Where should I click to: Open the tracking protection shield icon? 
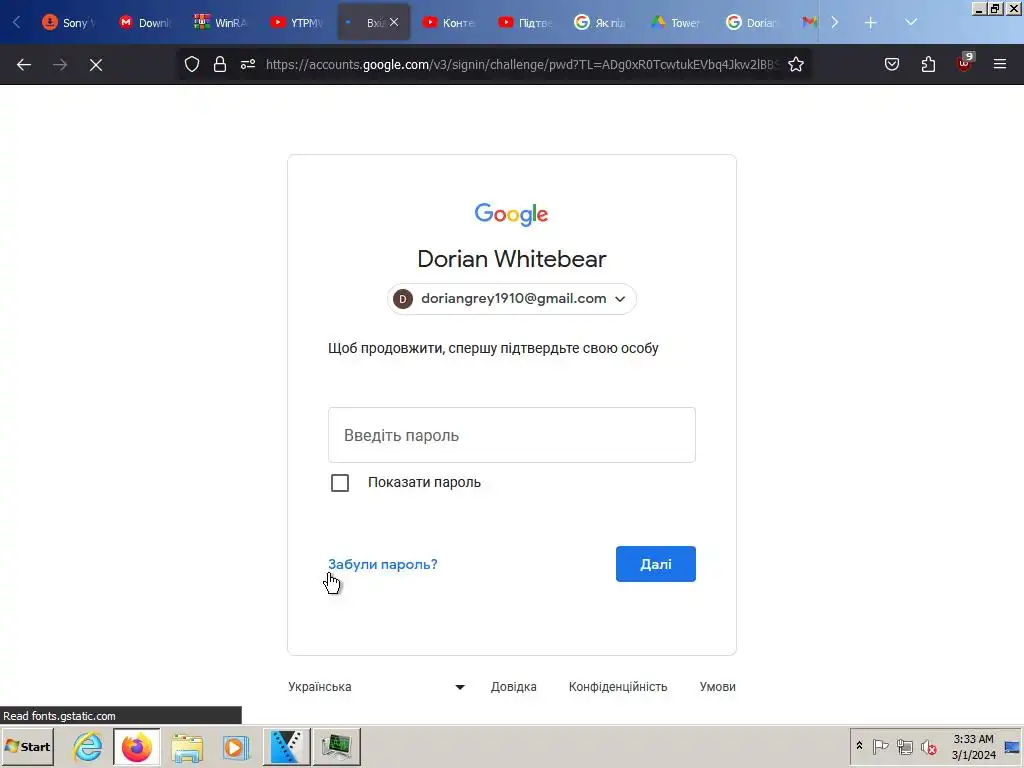(x=191, y=64)
